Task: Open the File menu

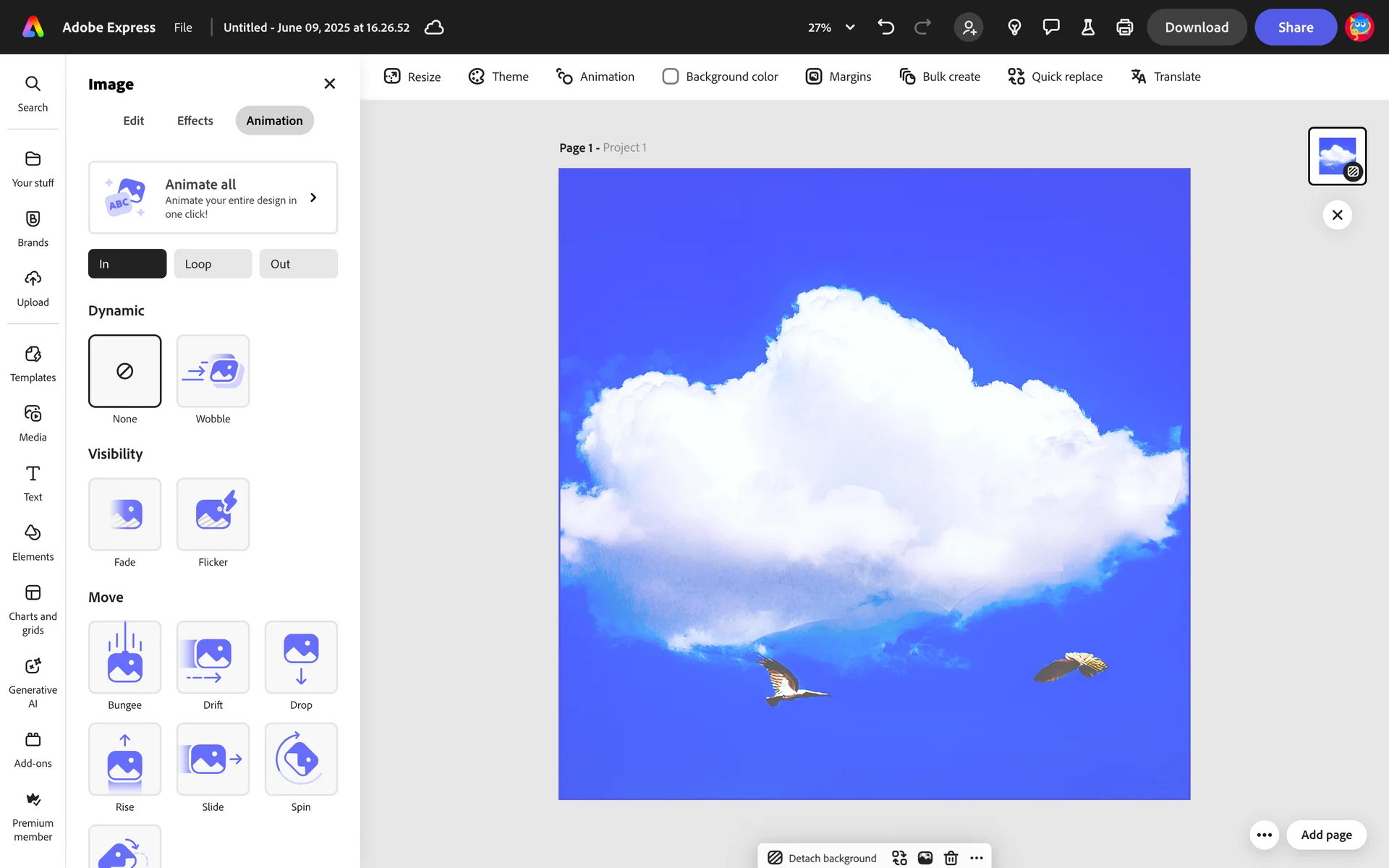Action: point(183,27)
